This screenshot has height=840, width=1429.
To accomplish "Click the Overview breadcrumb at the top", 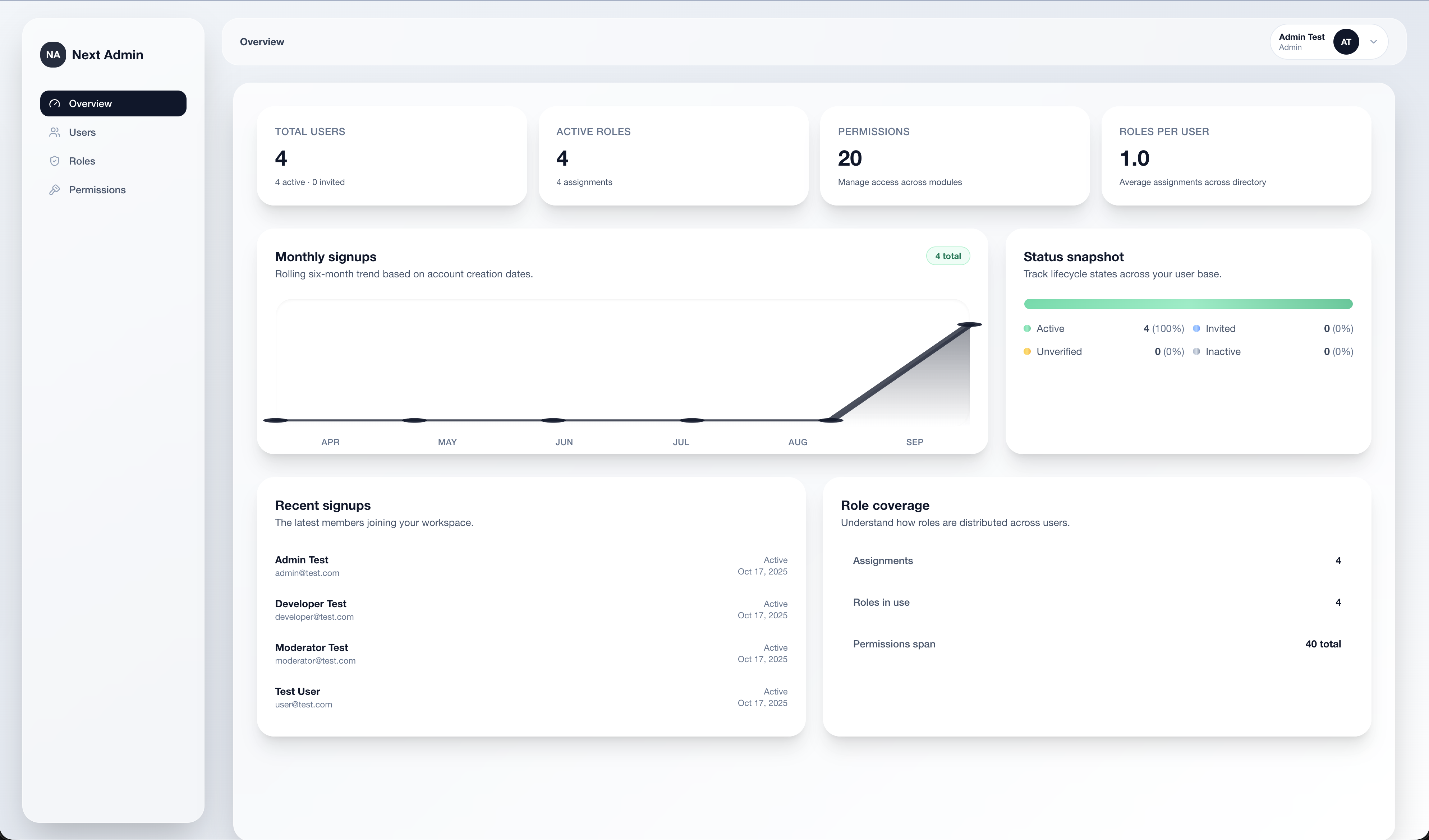I will coord(261,41).
